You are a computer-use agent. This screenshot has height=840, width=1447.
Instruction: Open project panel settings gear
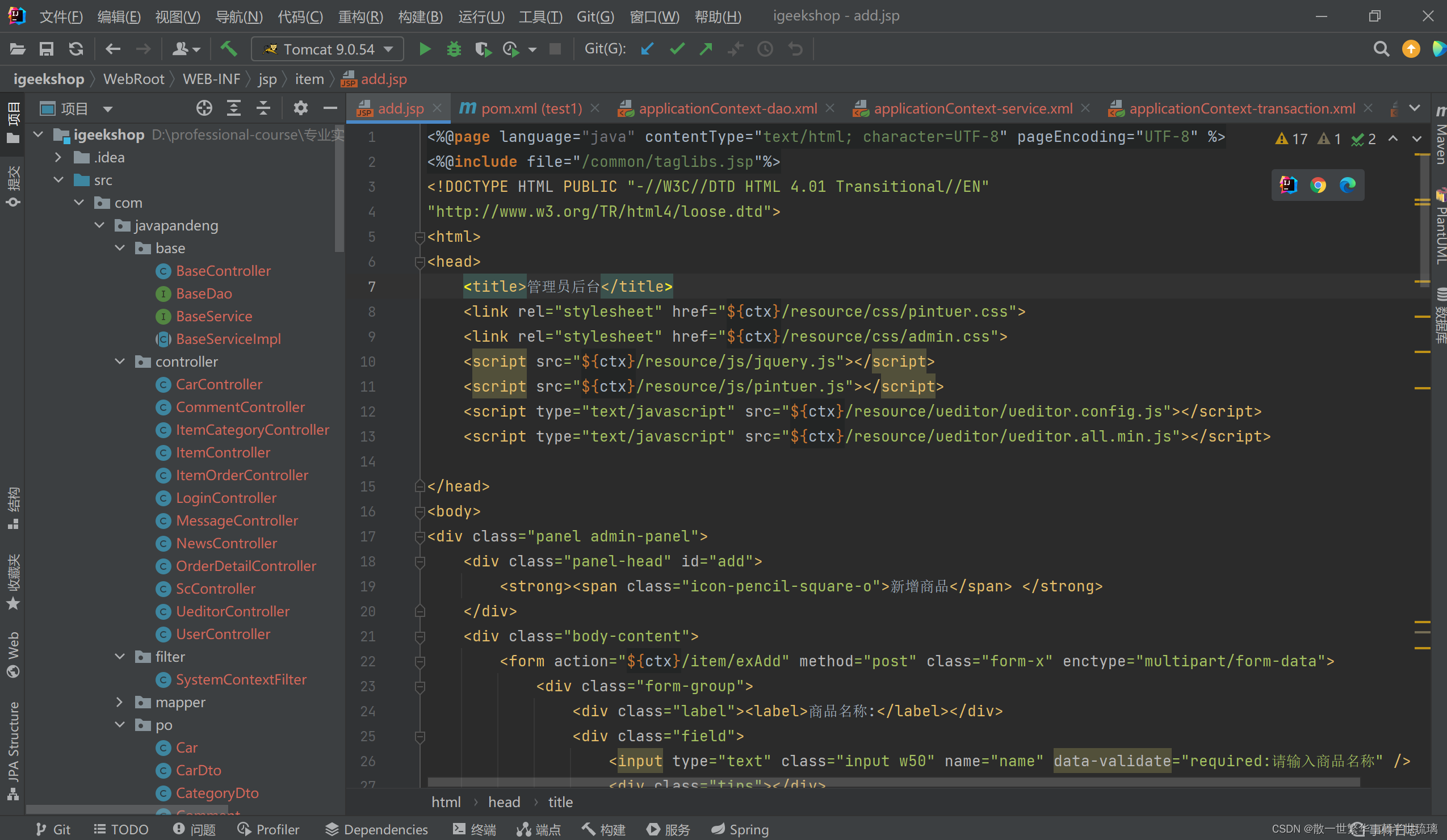[x=300, y=108]
